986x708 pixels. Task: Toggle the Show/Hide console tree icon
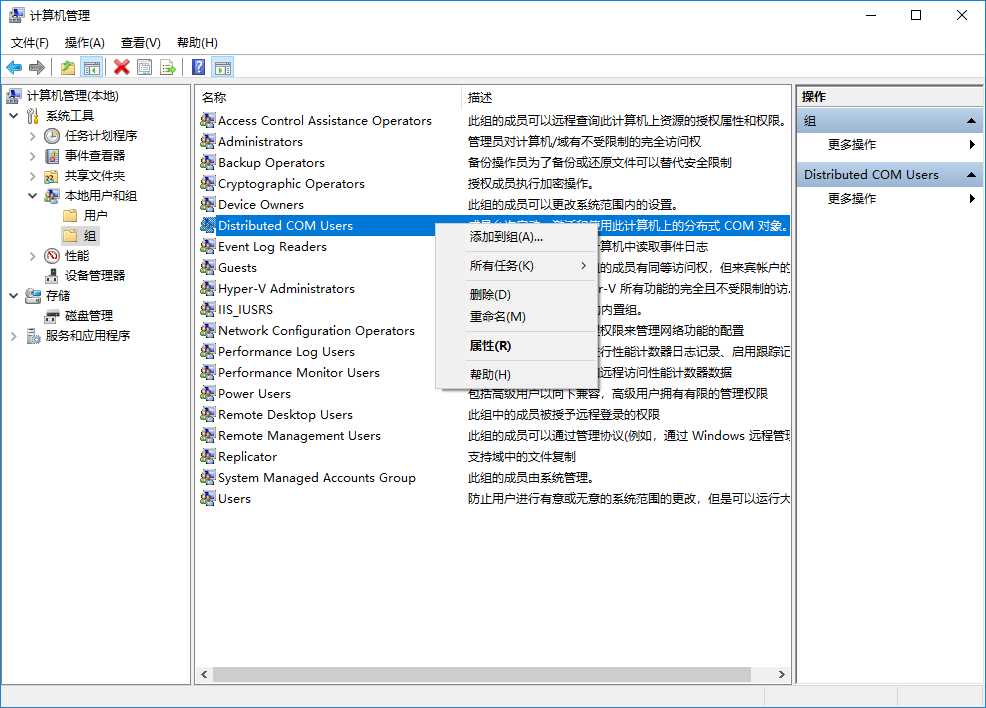(x=92, y=67)
